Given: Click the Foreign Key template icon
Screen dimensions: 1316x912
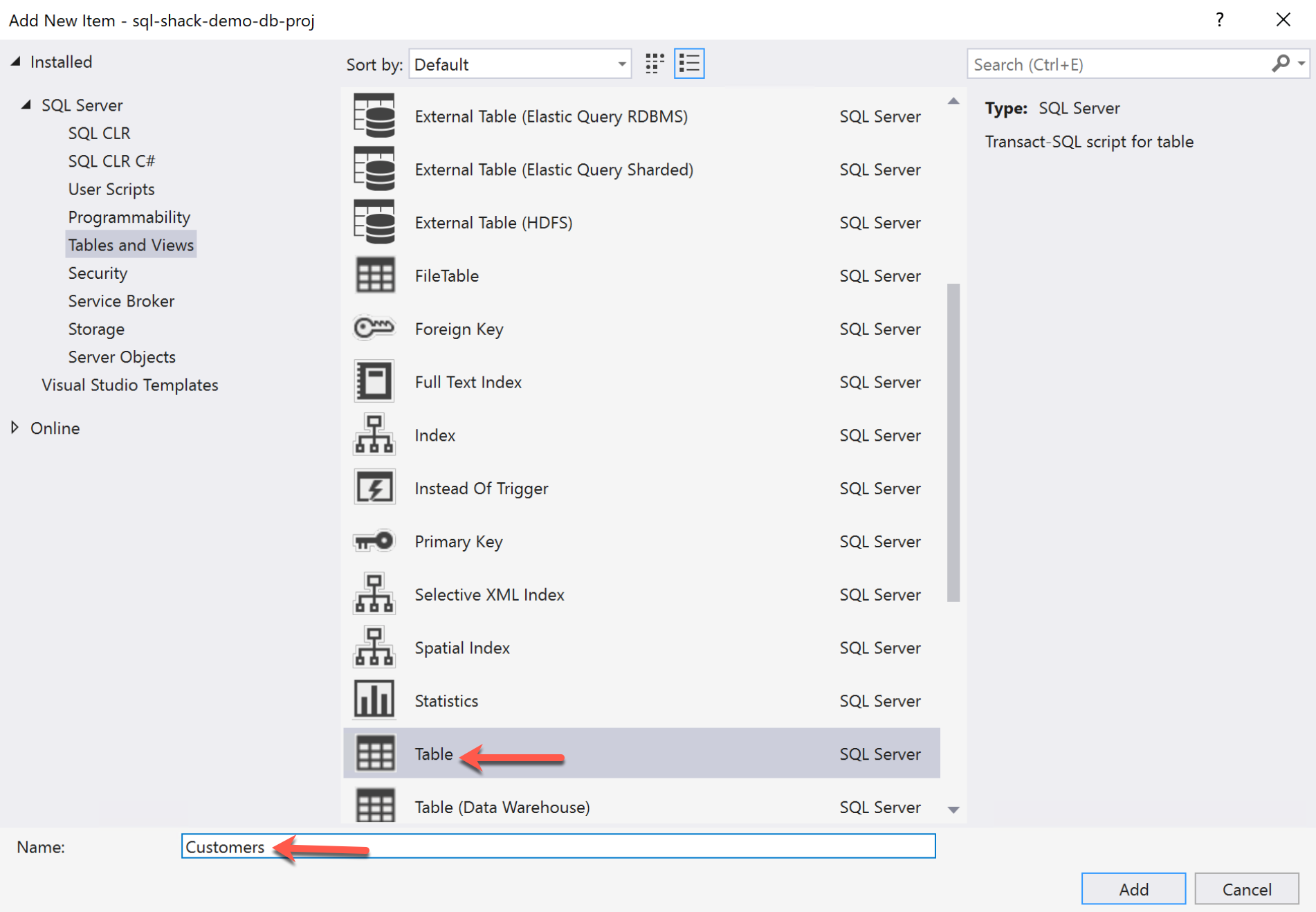Looking at the screenshot, I should [x=374, y=328].
